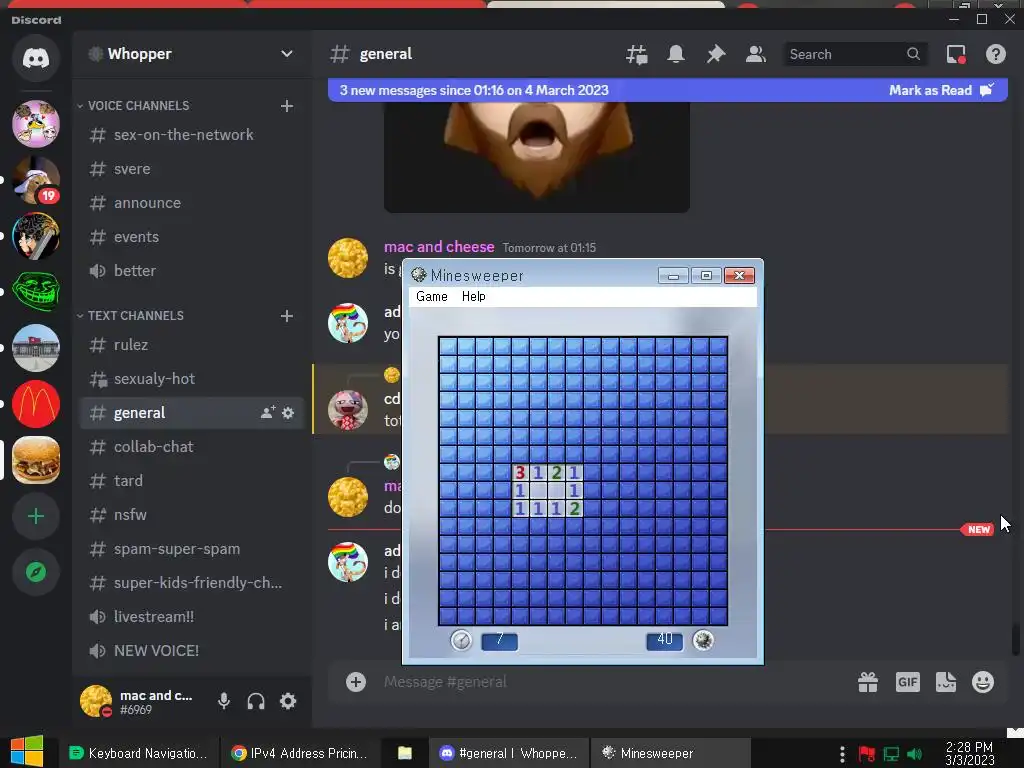1024x768 pixels.
Task: Open notification settings bell icon
Action: point(676,54)
